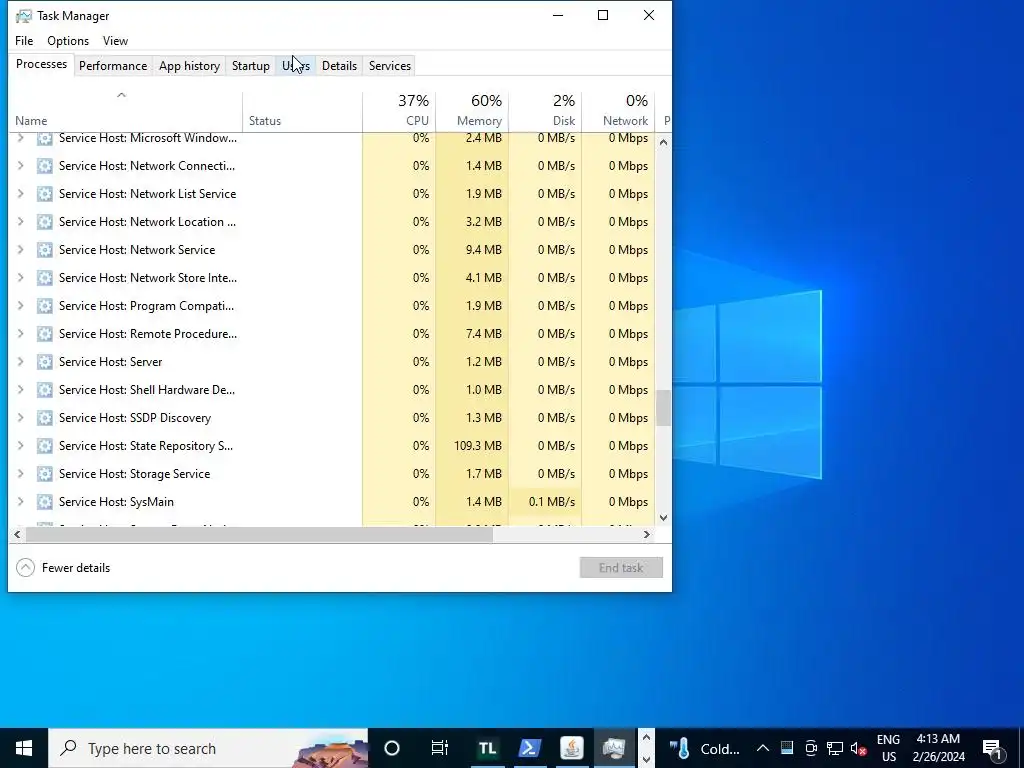Click the gear icon for Service Host: Program Compati...
The height and width of the screenshot is (768, 1024).
pyautogui.click(x=44, y=306)
